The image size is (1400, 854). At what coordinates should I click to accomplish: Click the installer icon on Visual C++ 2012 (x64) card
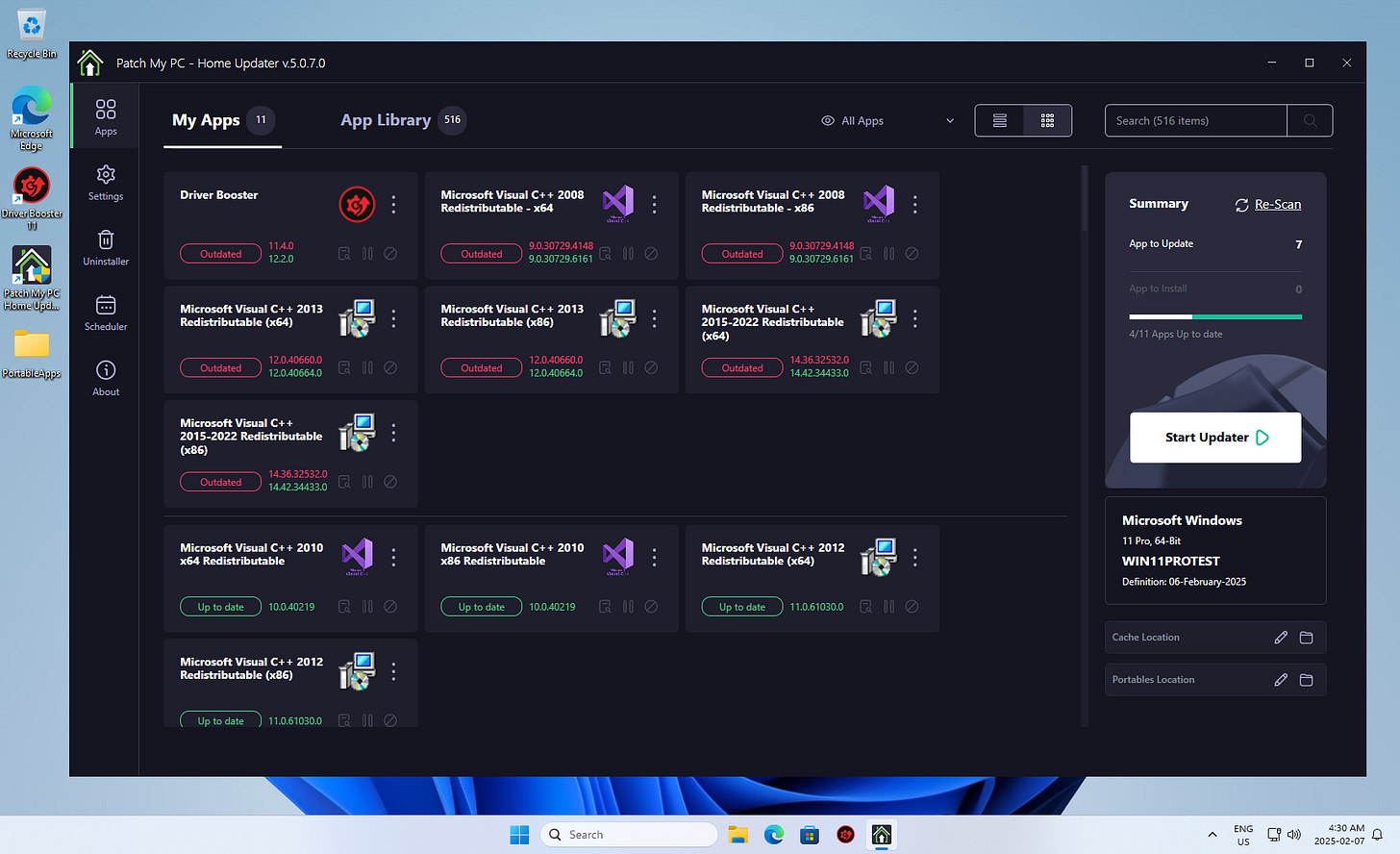click(x=878, y=557)
